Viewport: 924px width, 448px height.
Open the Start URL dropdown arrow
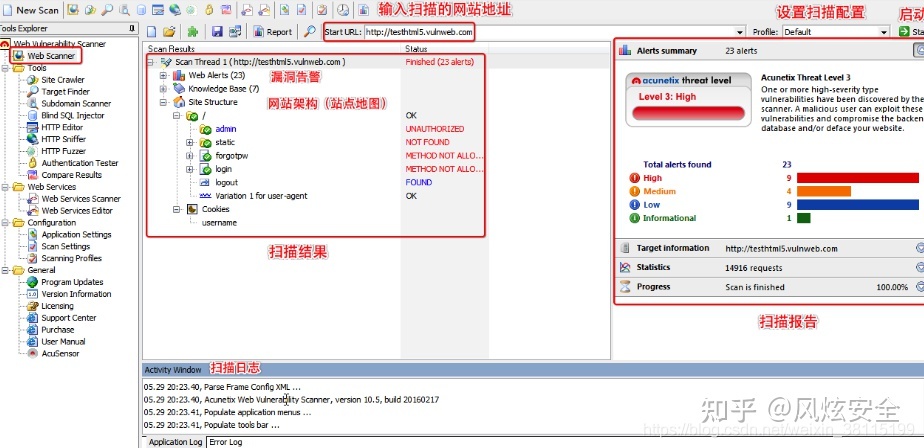pos(740,32)
